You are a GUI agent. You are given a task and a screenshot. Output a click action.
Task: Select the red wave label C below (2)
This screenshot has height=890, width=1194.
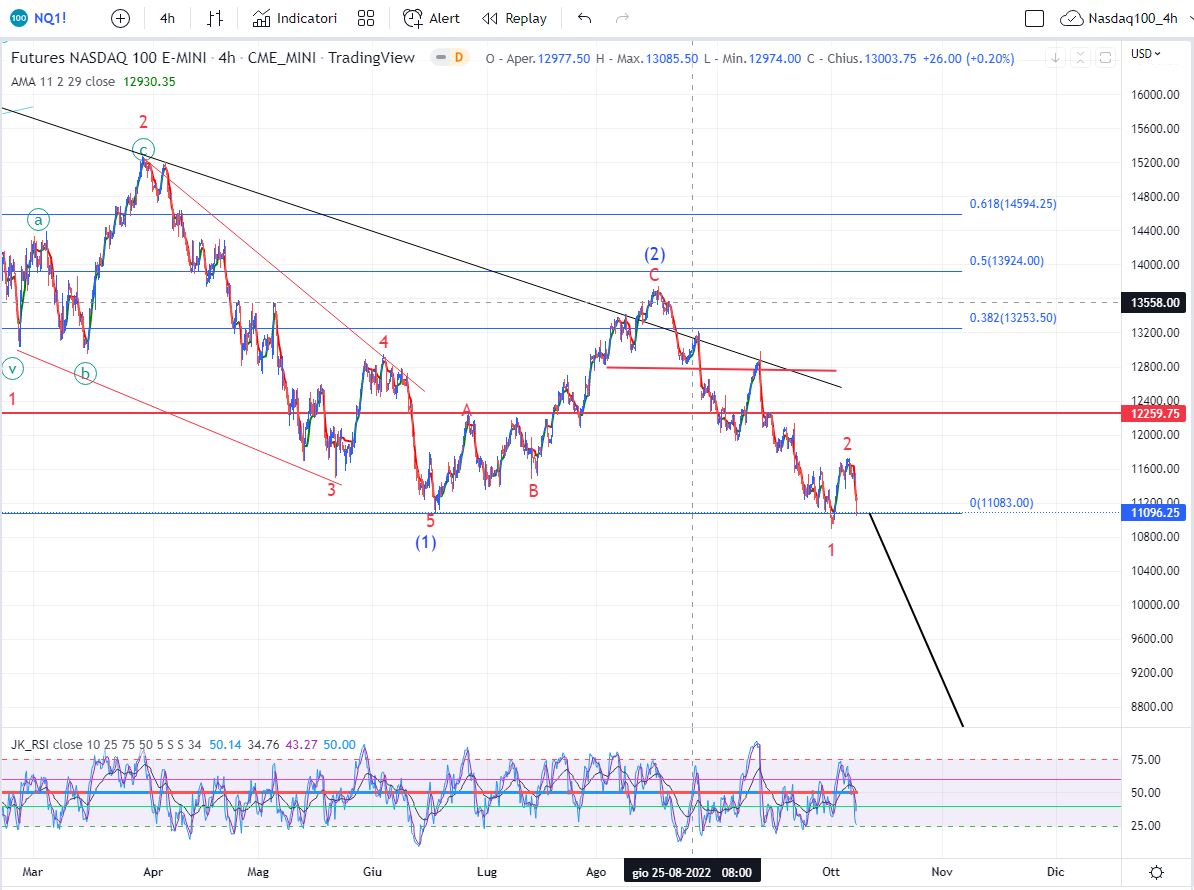[x=654, y=276]
